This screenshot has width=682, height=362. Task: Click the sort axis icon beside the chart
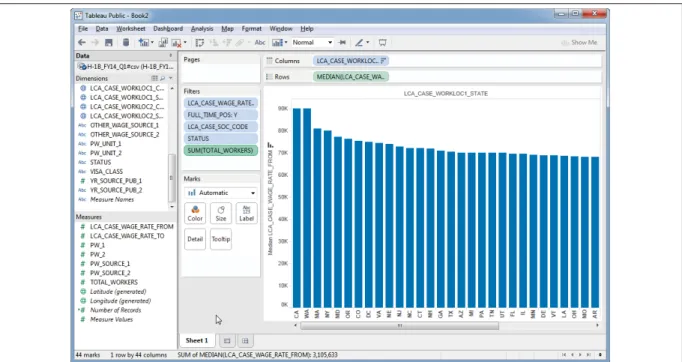(270, 144)
